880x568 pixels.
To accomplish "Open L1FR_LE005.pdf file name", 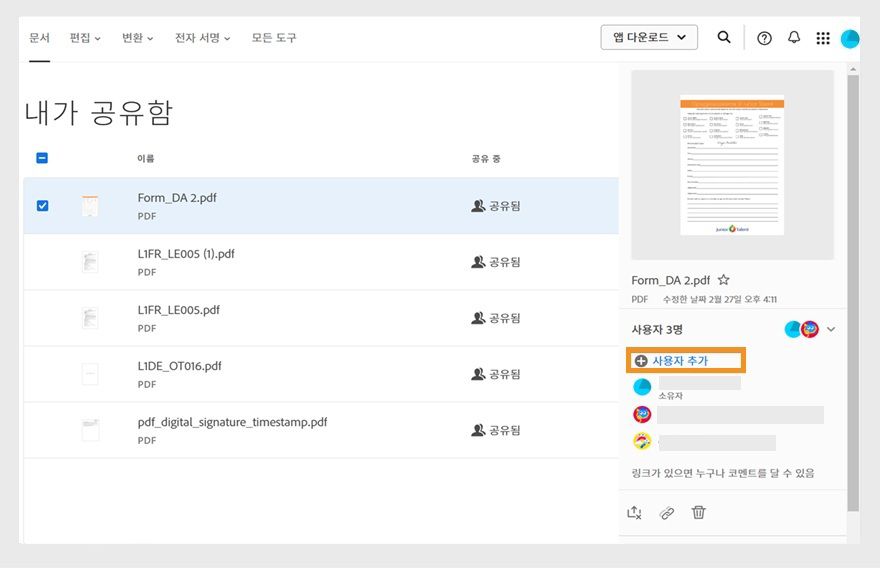I will [178, 310].
